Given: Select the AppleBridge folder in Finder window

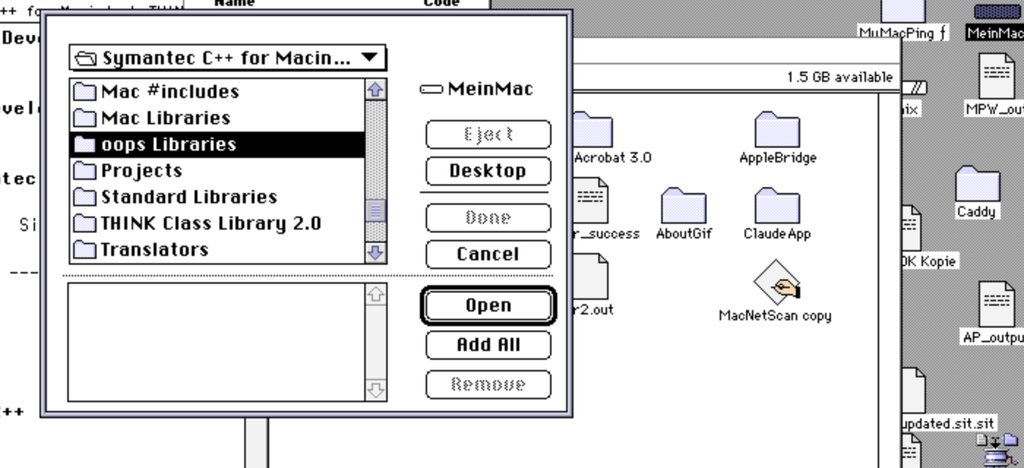Looking at the screenshot, I should (777, 129).
